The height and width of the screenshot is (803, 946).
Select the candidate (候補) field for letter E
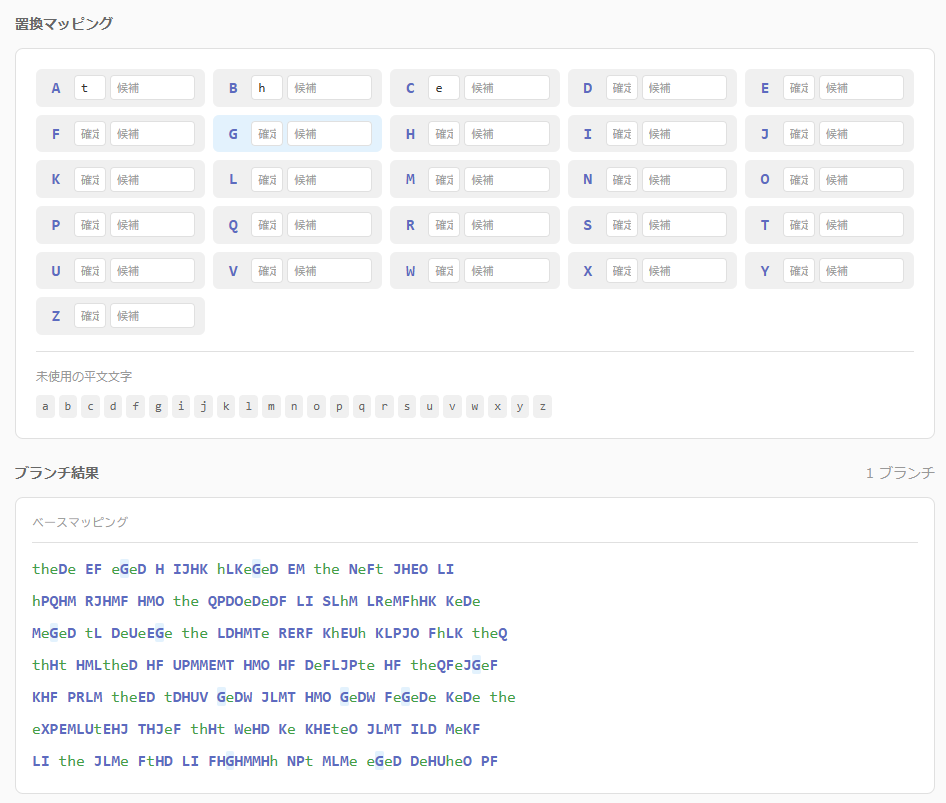click(x=860, y=88)
